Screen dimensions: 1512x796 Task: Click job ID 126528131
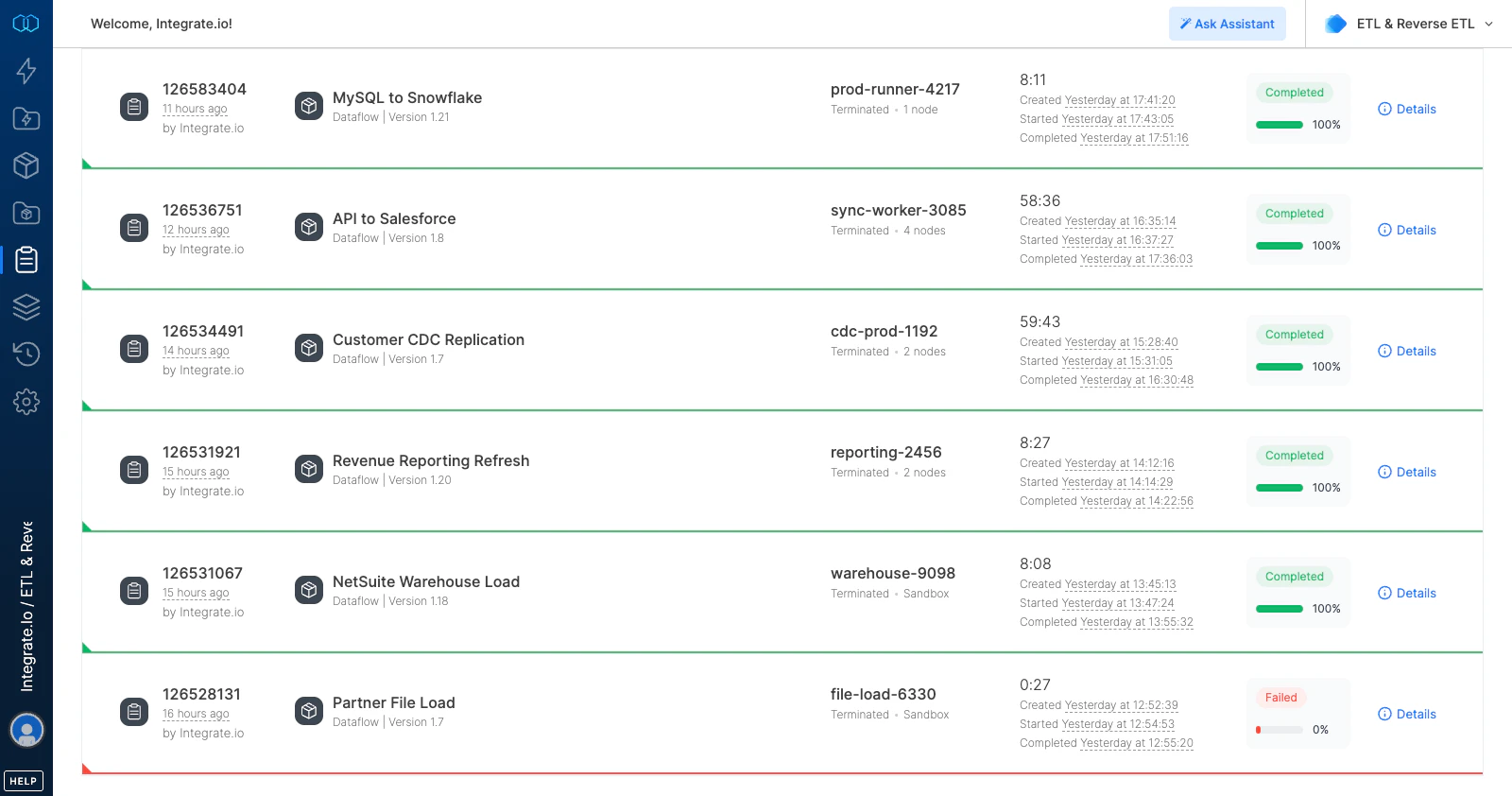(201, 694)
